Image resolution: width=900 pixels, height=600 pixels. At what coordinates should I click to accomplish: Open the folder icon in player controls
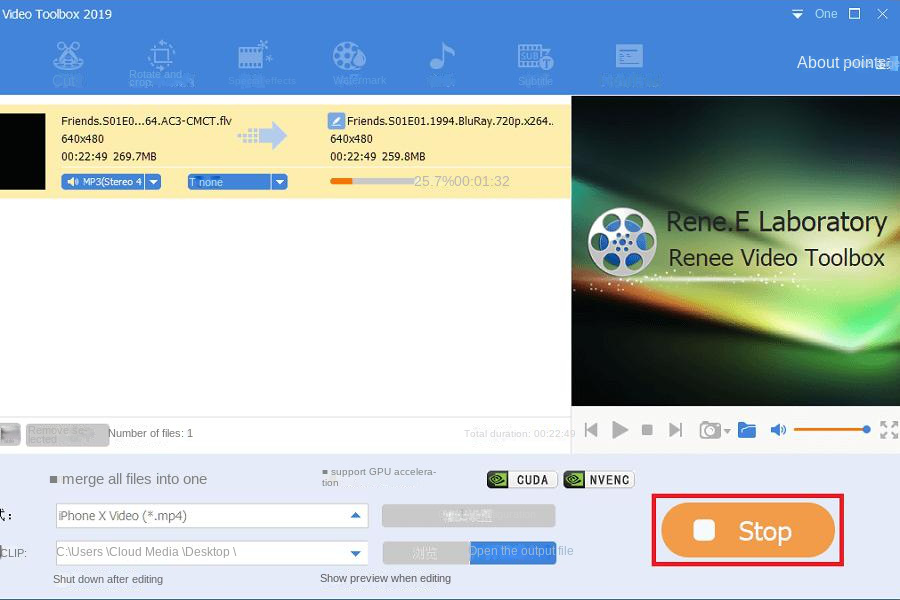[747, 429]
